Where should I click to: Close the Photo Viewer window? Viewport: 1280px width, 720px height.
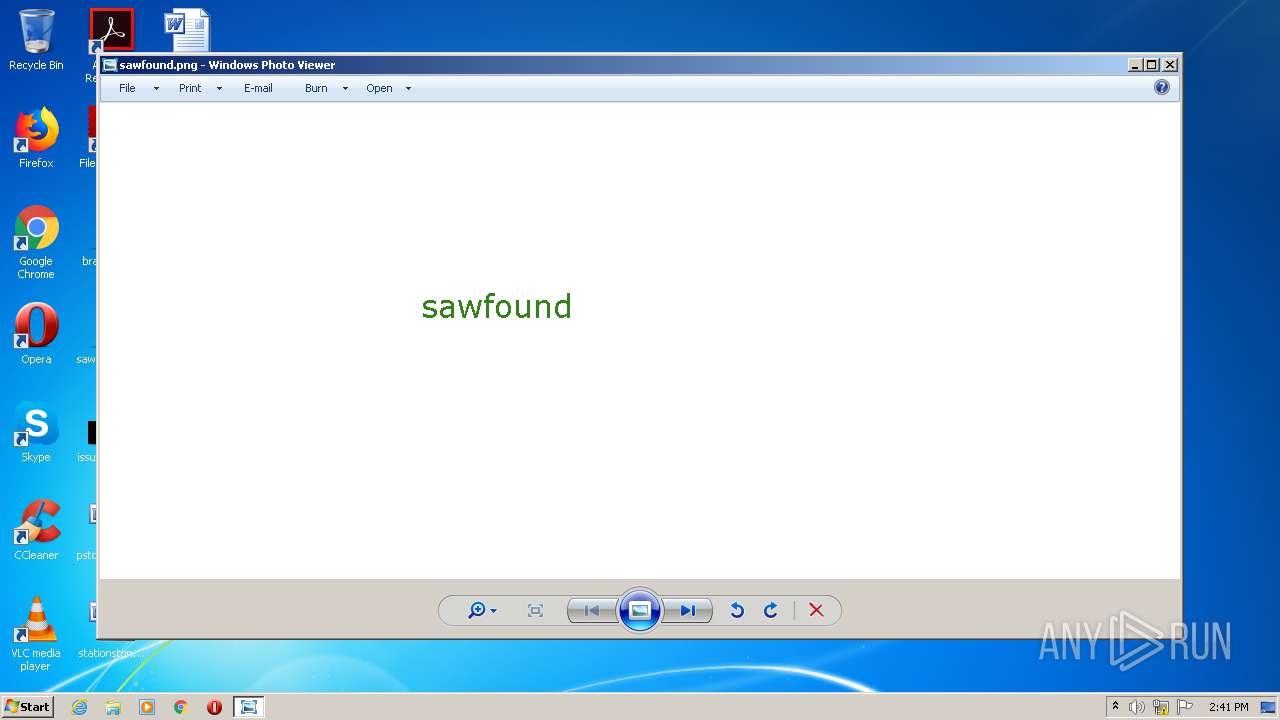[1170, 65]
